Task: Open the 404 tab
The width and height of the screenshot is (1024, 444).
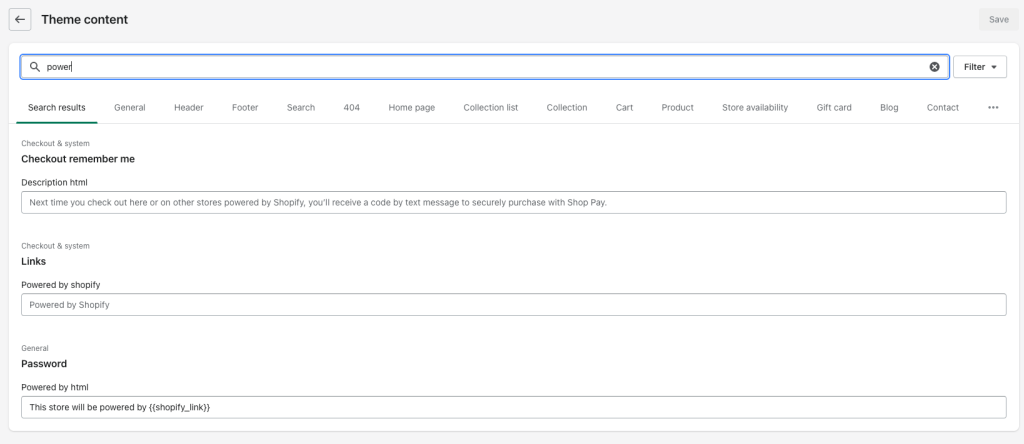Action: pyautogui.click(x=351, y=108)
